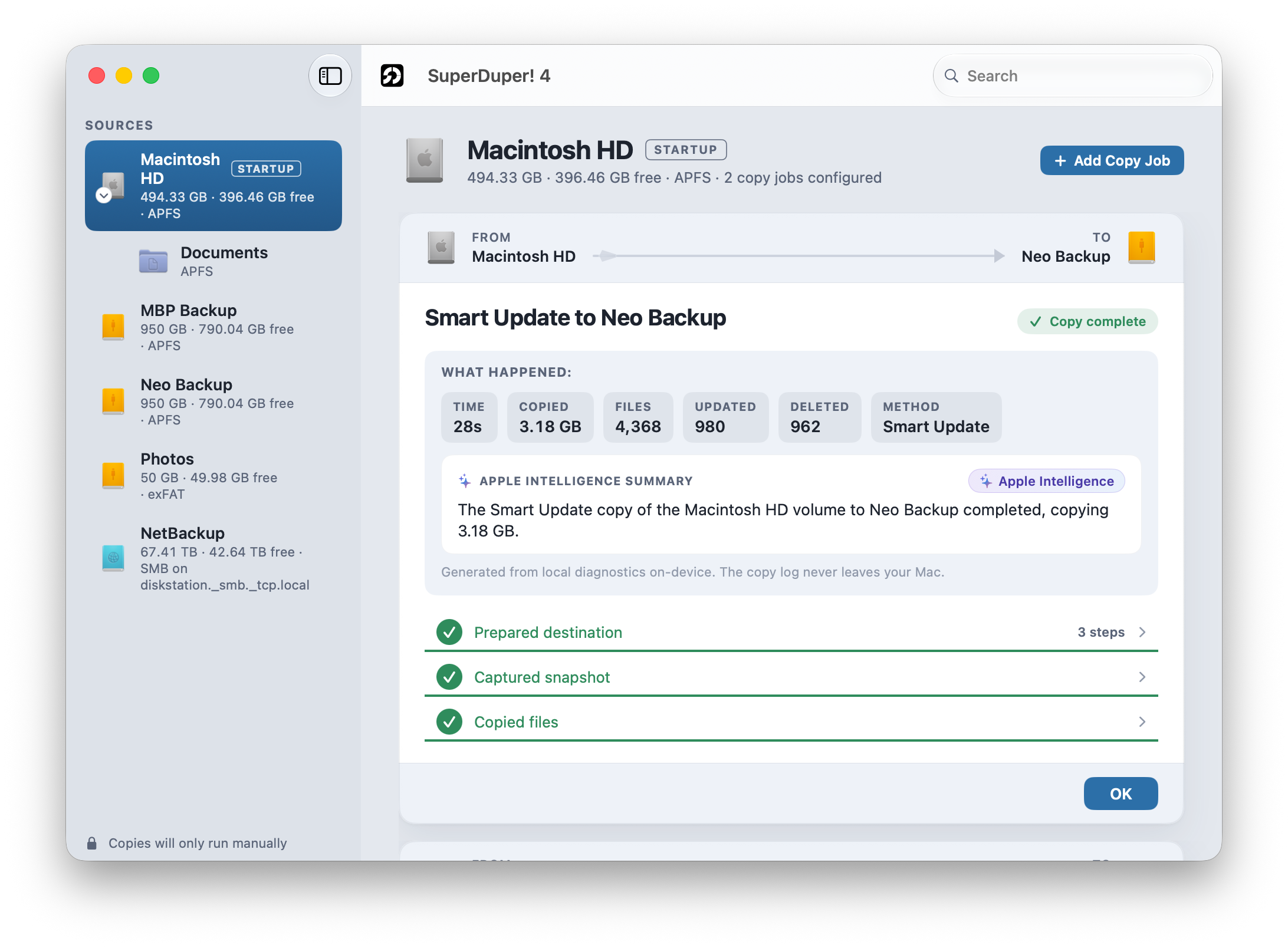Image resolution: width=1288 pixels, height=948 pixels.
Task: Click the Copied files checkmark icon
Action: [449, 722]
